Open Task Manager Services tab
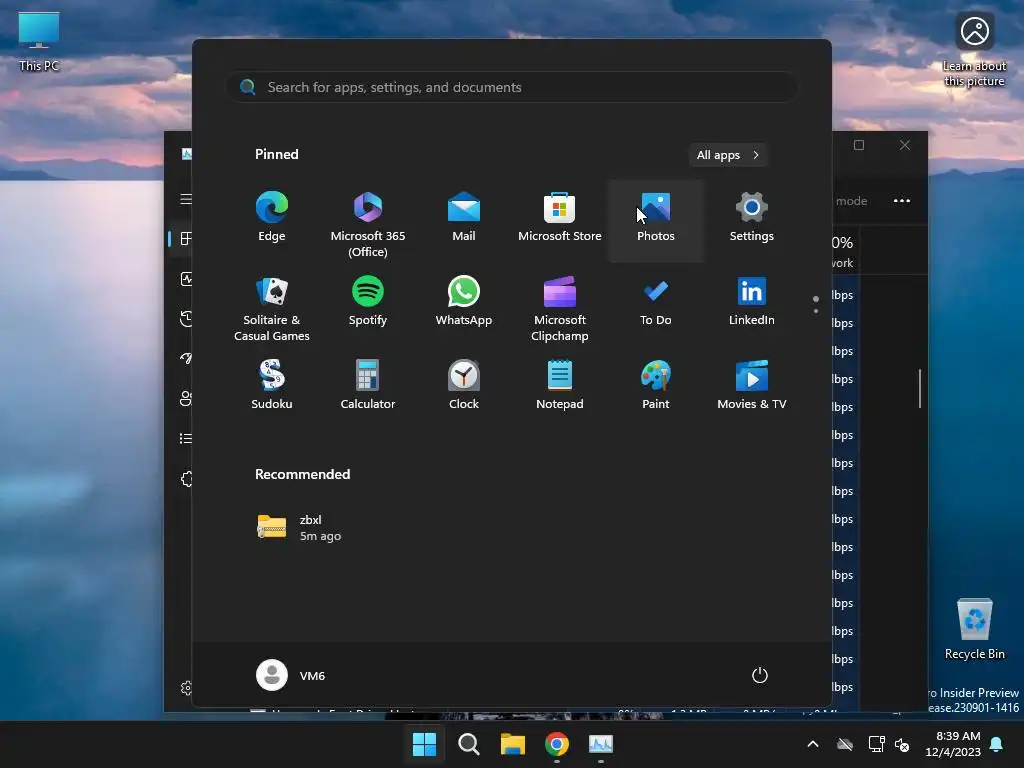 (186, 479)
